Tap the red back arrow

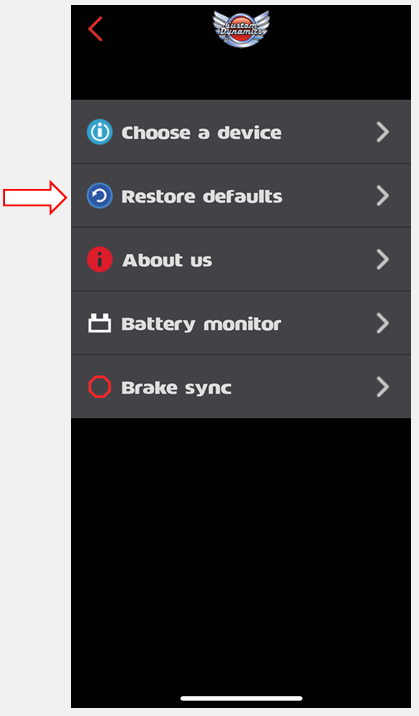(95, 29)
